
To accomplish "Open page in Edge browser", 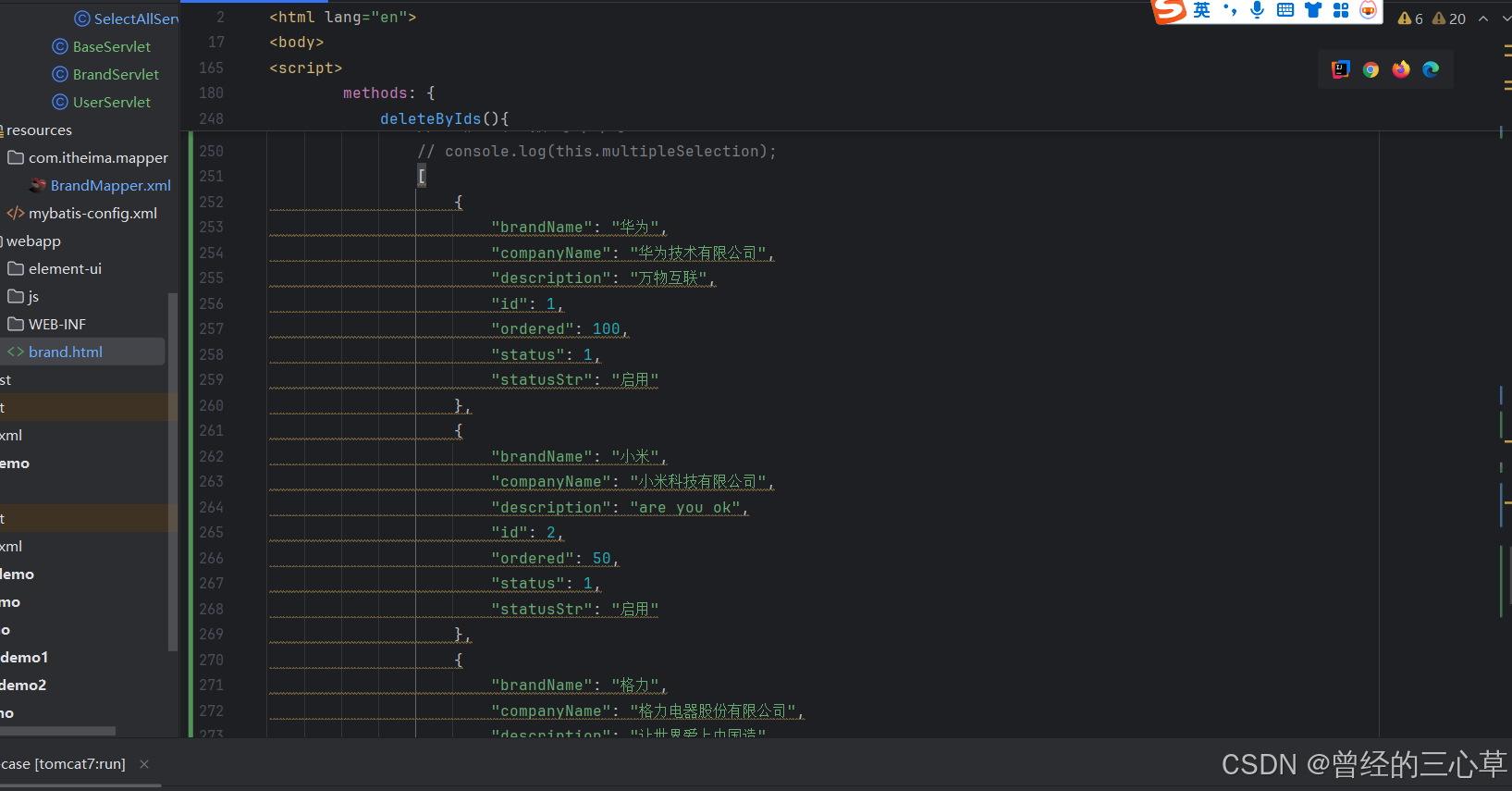I will (x=1431, y=69).
